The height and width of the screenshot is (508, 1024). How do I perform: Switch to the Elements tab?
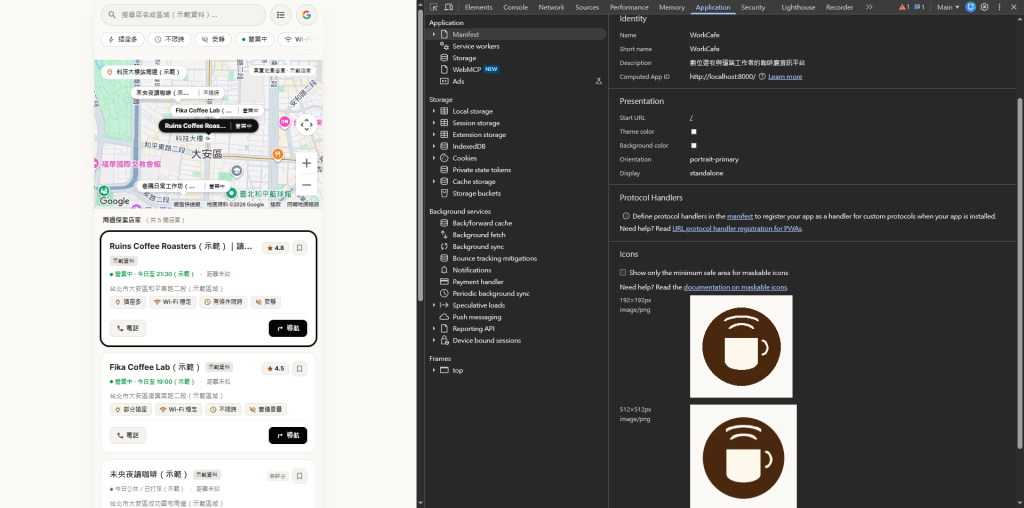(x=478, y=7)
